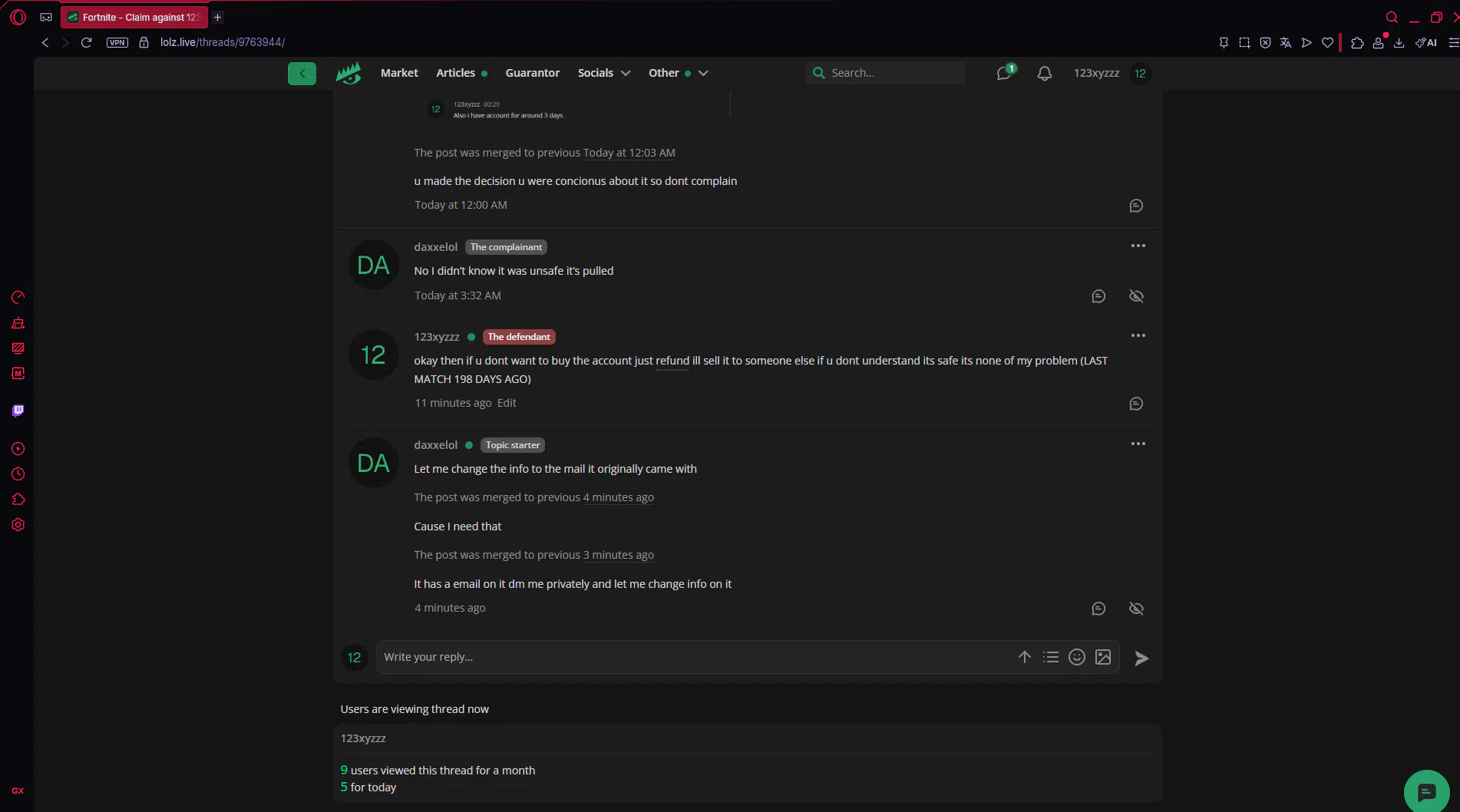The image size is (1460, 812).
Task: Open the three-dot menu on 123xyzzz's post
Action: pyautogui.click(x=1138, y=335)
